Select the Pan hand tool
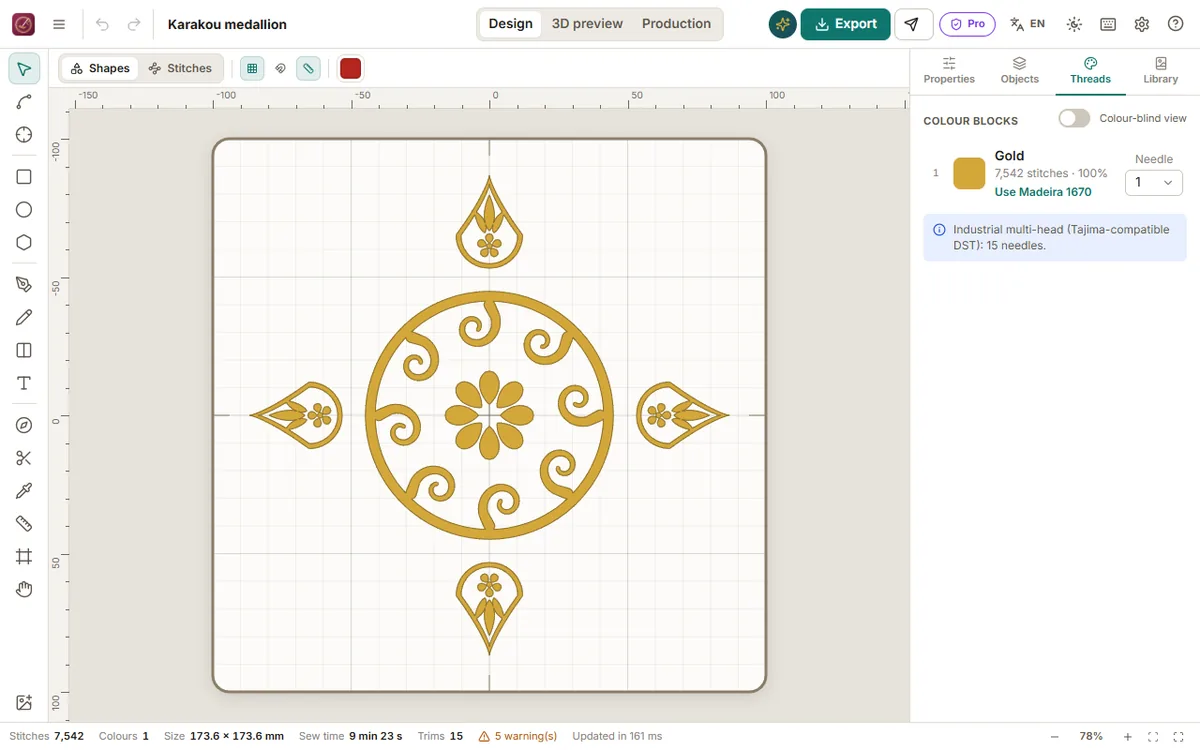Viewport: 1200px width, 750px height. [x=24, y=589]
